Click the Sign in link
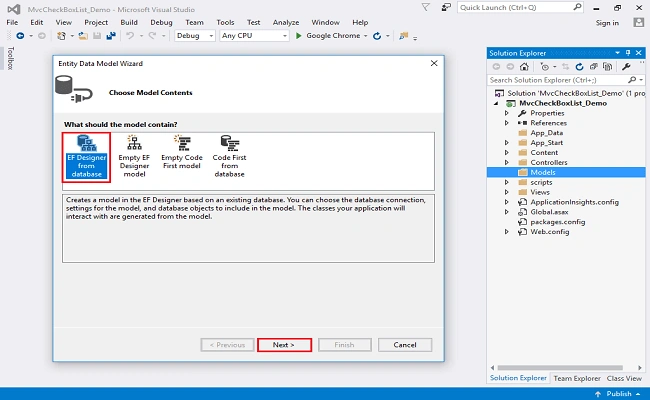 [607, 23]
